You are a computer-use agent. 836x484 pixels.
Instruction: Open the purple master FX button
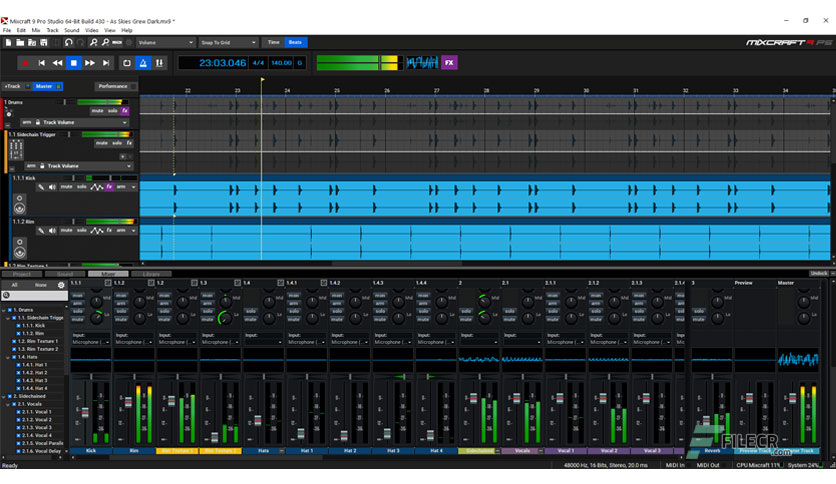pyautogui.click(x=449, y=63)
